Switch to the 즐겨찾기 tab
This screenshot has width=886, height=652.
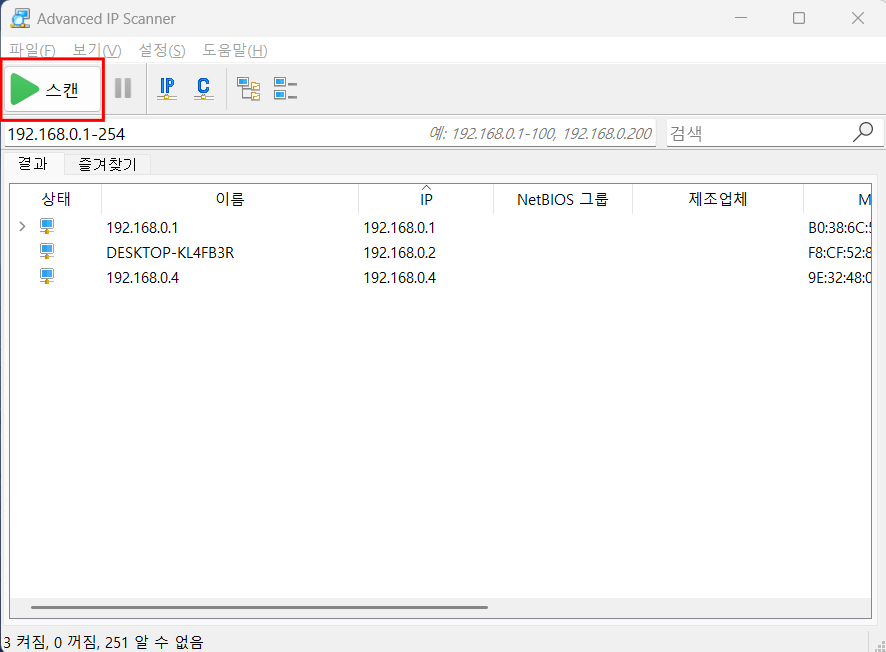[107, 164]
